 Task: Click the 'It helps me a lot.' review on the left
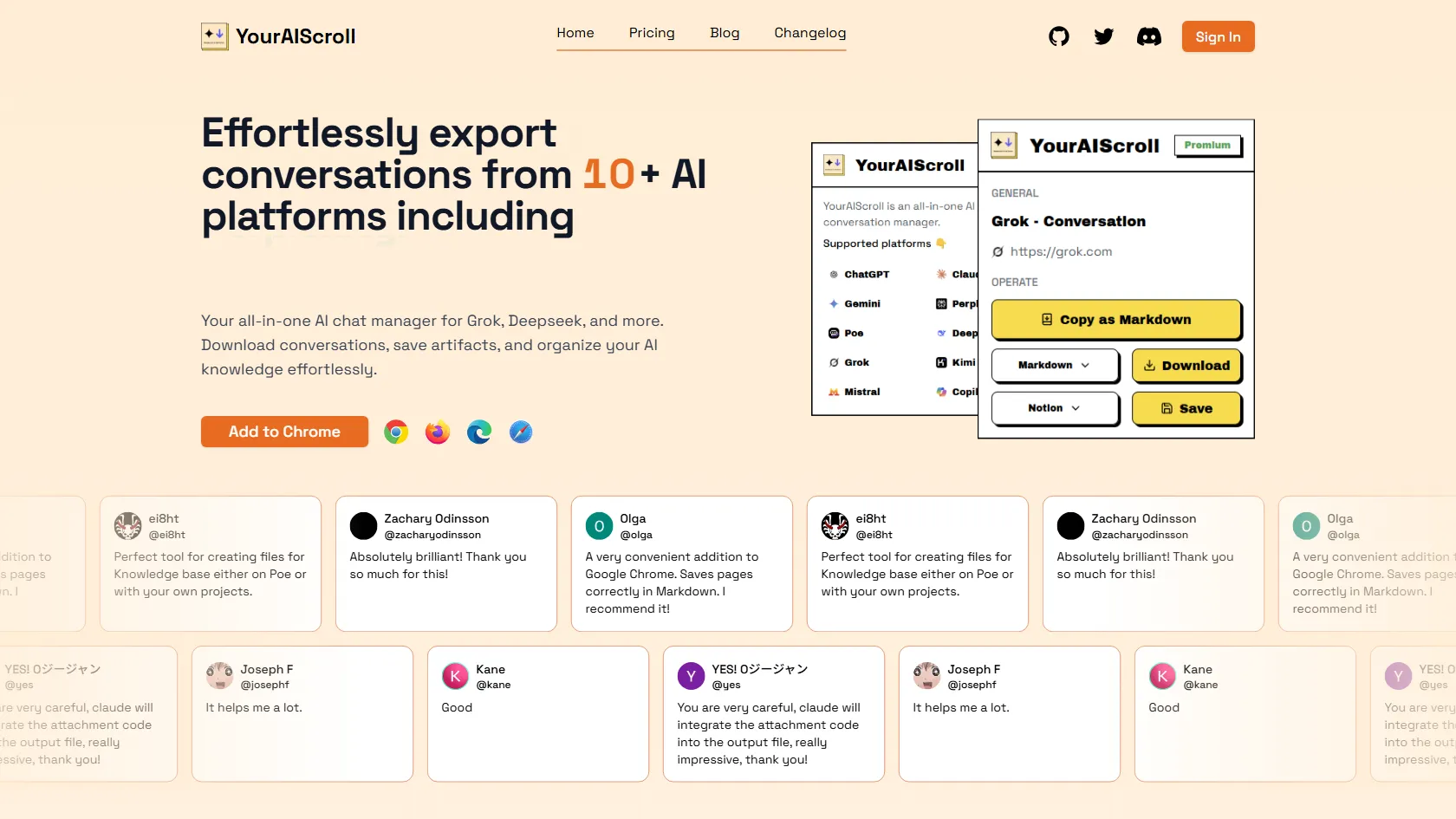(254, 707)
